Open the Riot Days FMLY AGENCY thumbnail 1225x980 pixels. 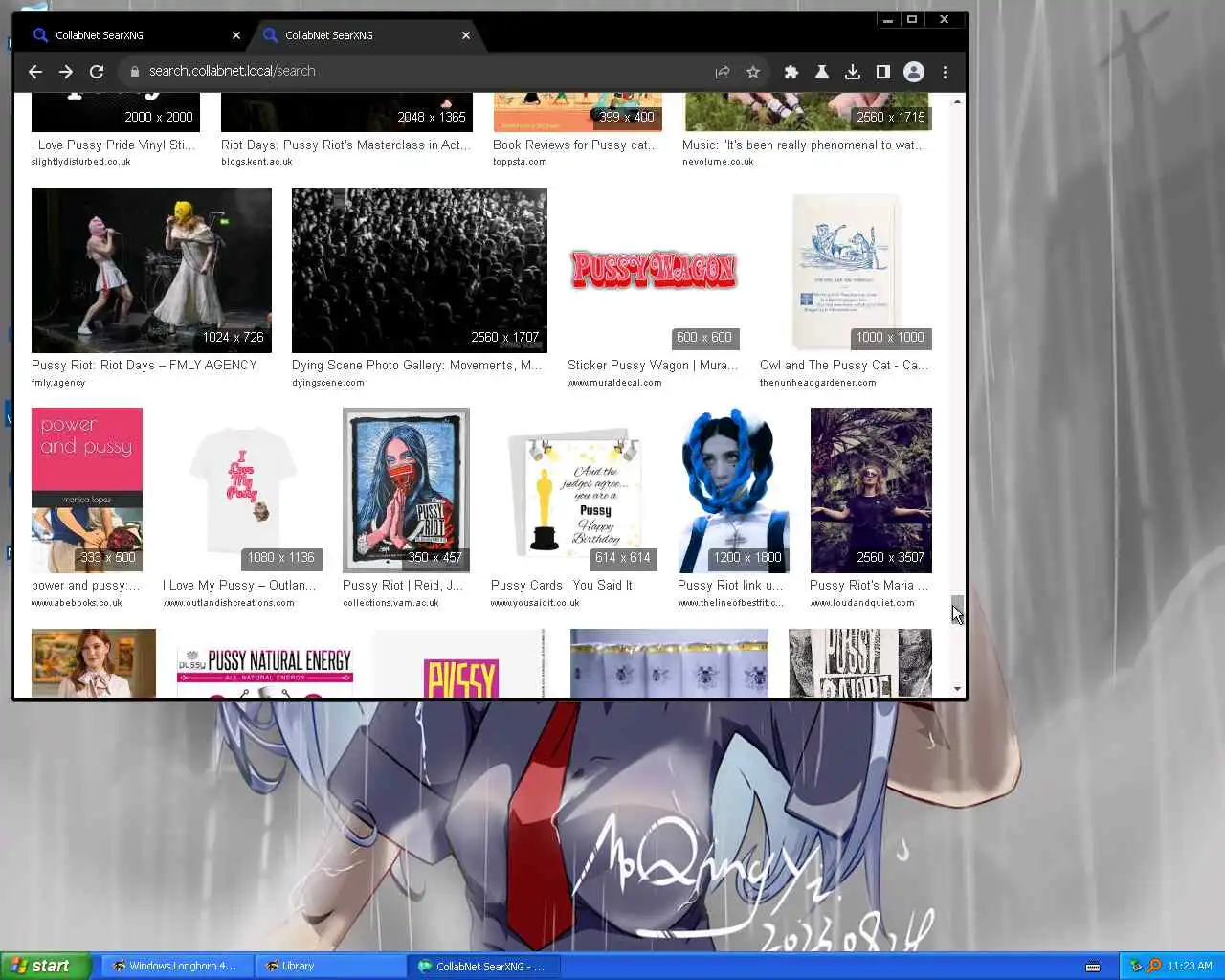click(151, 270)
